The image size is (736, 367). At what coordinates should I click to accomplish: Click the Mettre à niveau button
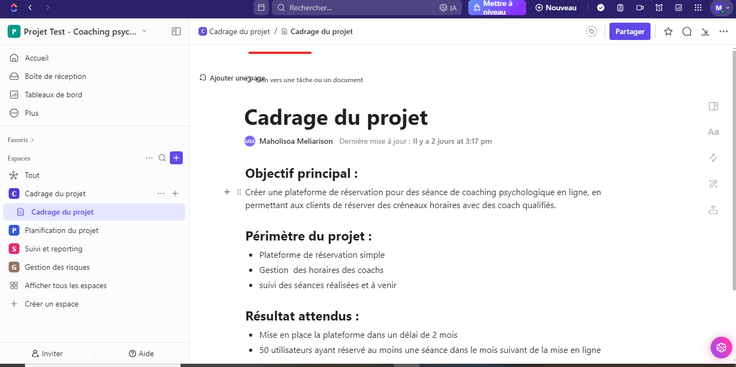click(x=497, y=8)
